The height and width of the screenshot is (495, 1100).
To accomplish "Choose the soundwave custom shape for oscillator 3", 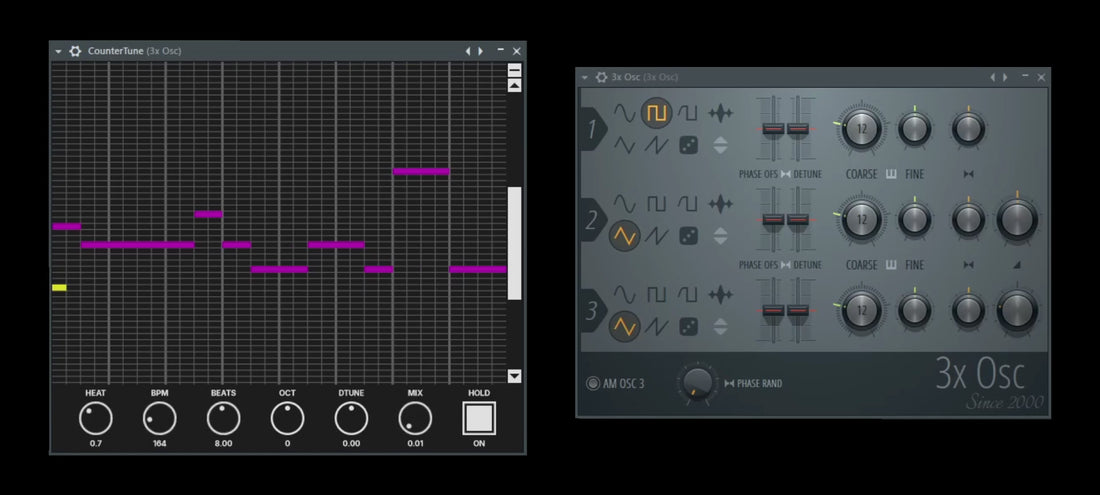I will 720,294.
